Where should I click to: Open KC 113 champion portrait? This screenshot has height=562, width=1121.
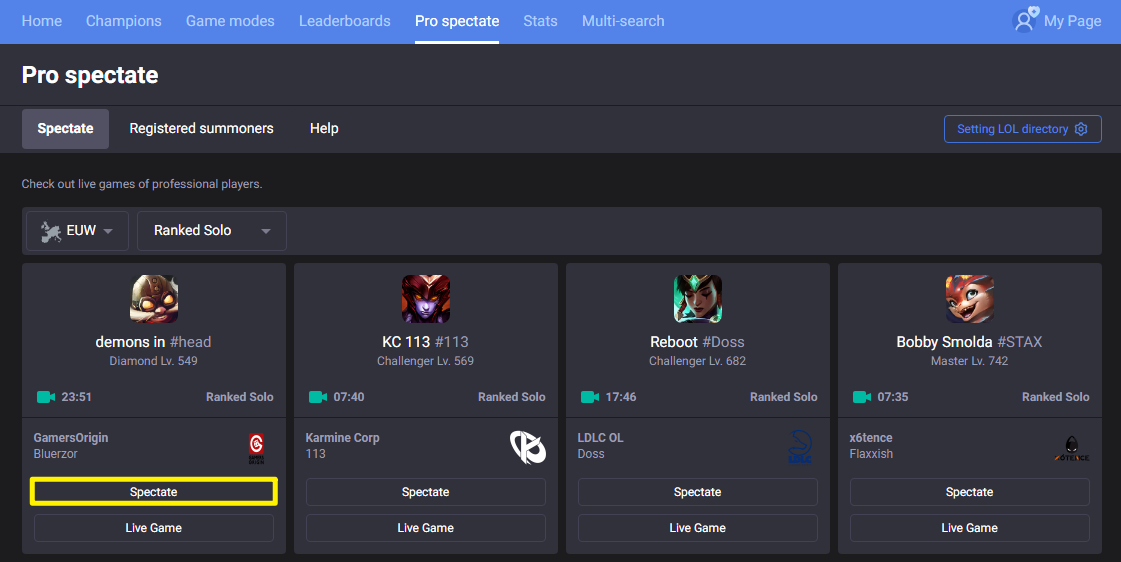click(x=426, y=299)
